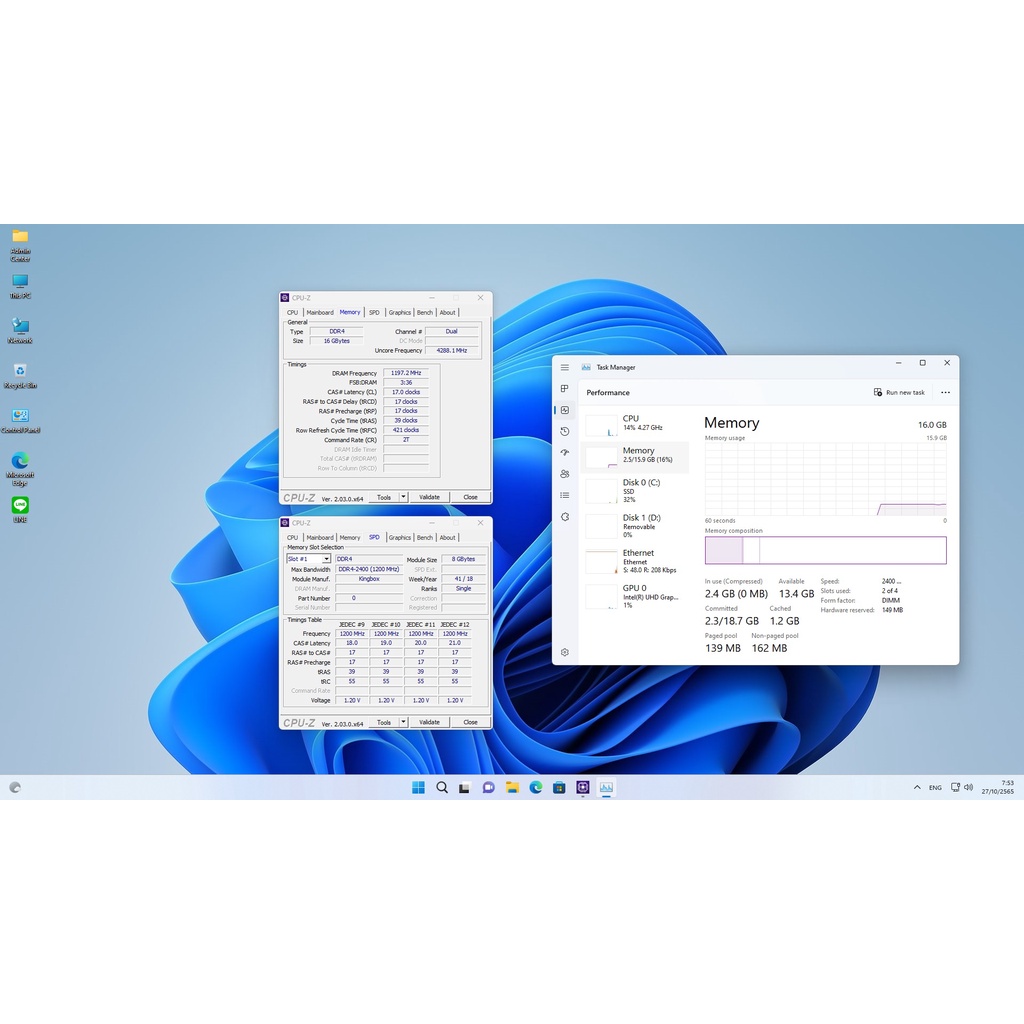Viewport: 1024px width, 1024px height.
Task: Open Processes page in Task Manager sidebar
Action: coord(565,389)
